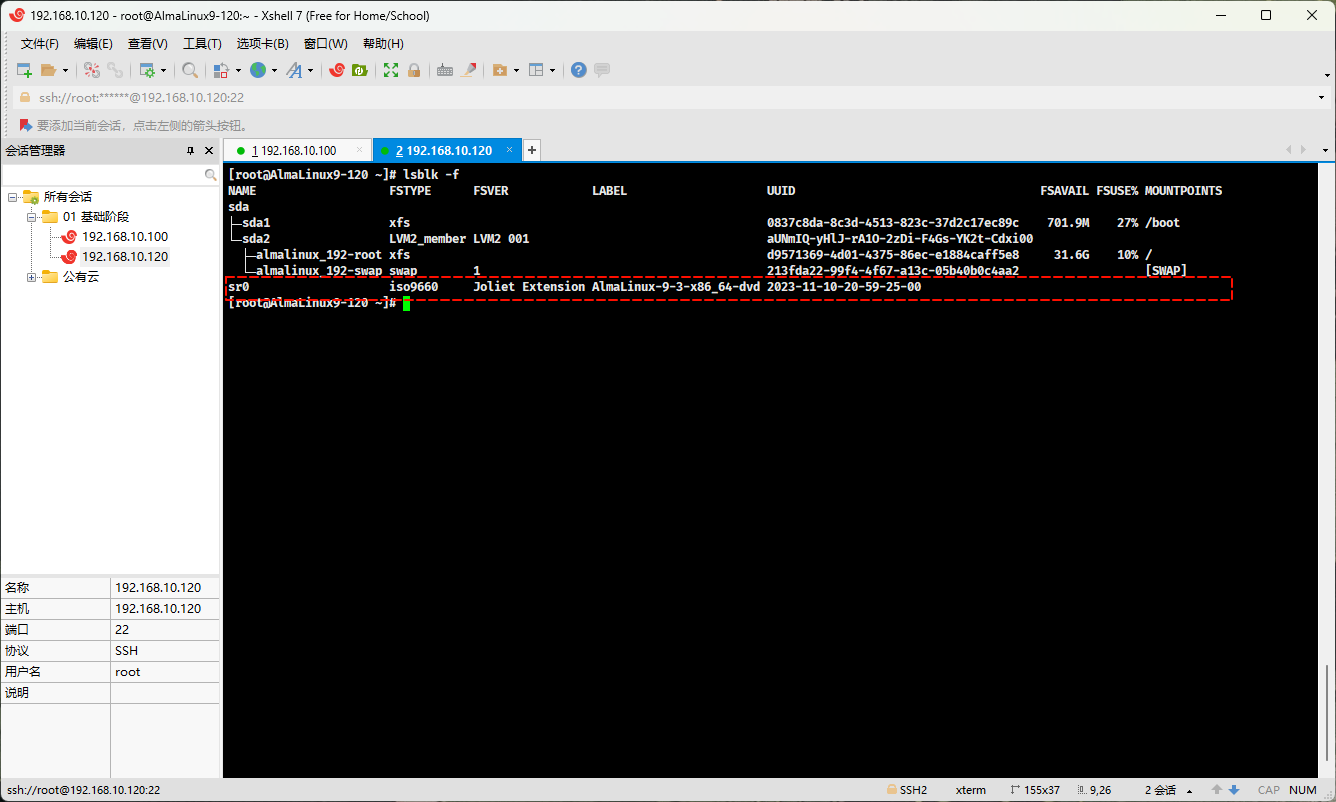Image resolution: width=1336 pixels, height=802 pixels.
Task: Select session 192.168.10.100 in the tree
Action: (x=124, y=237)
